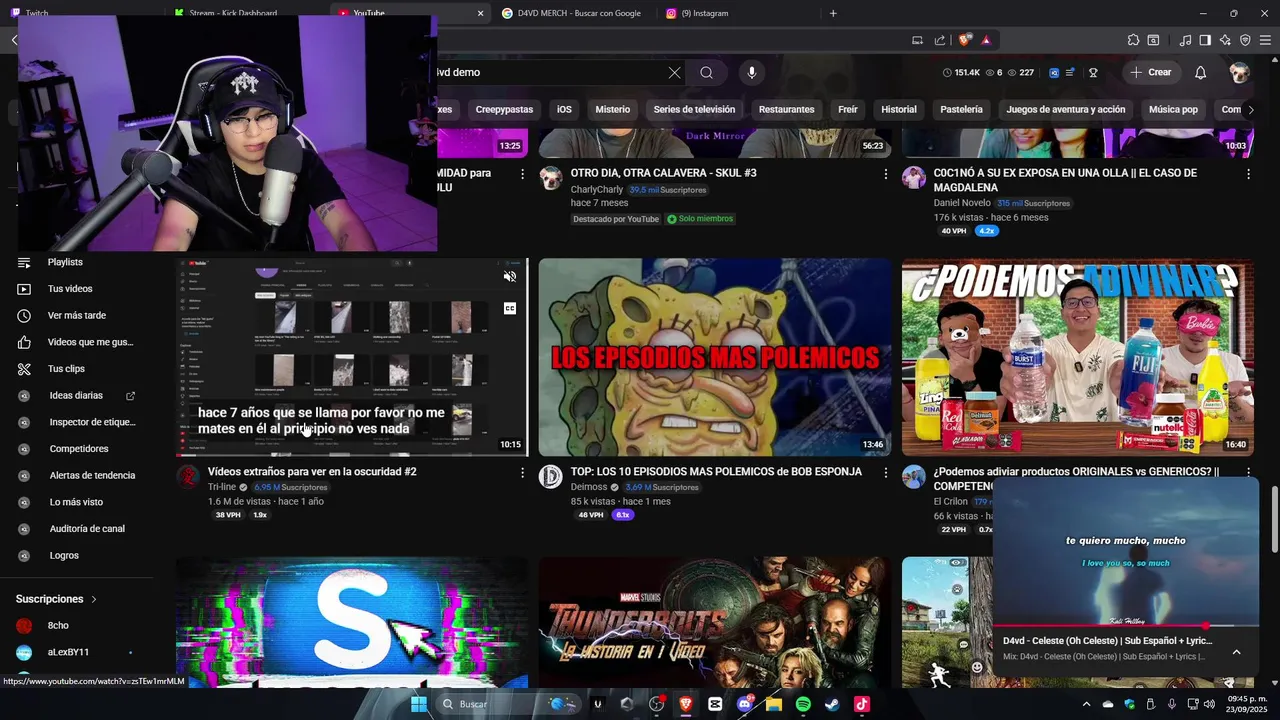Open options for BOB ESPONJA top 10 video
This screenshot has height=720, width=1280.
(885, 472)
